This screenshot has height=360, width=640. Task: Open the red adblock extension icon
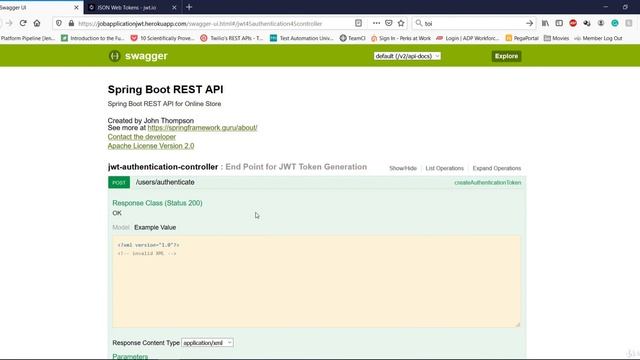(x=573, y=23)
